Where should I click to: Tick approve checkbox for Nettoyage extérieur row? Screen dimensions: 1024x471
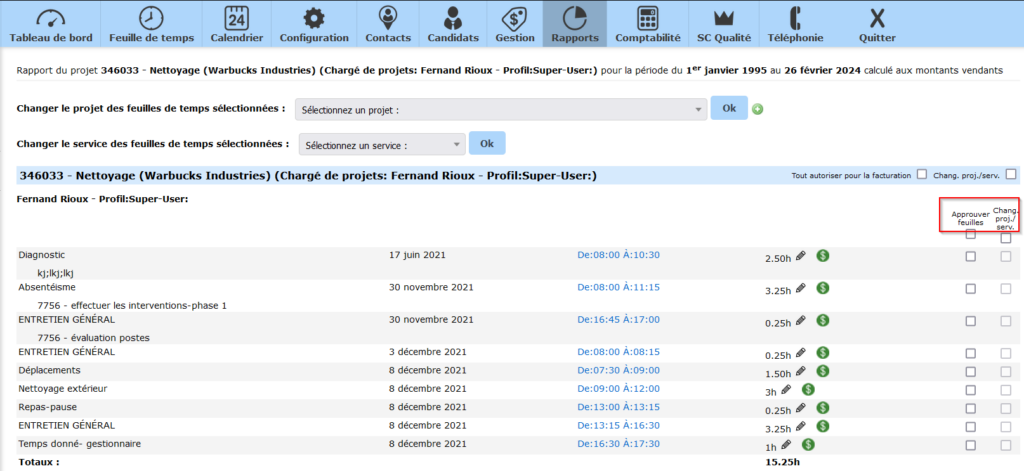pos(970,389)
